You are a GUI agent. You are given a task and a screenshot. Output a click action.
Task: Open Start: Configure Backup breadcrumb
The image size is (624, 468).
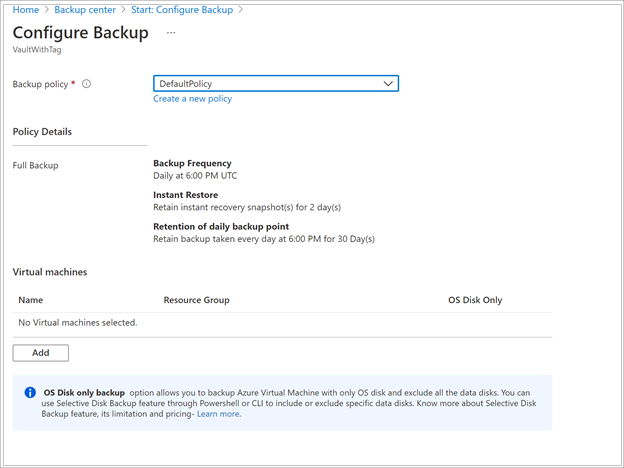(x=183, y=10)
